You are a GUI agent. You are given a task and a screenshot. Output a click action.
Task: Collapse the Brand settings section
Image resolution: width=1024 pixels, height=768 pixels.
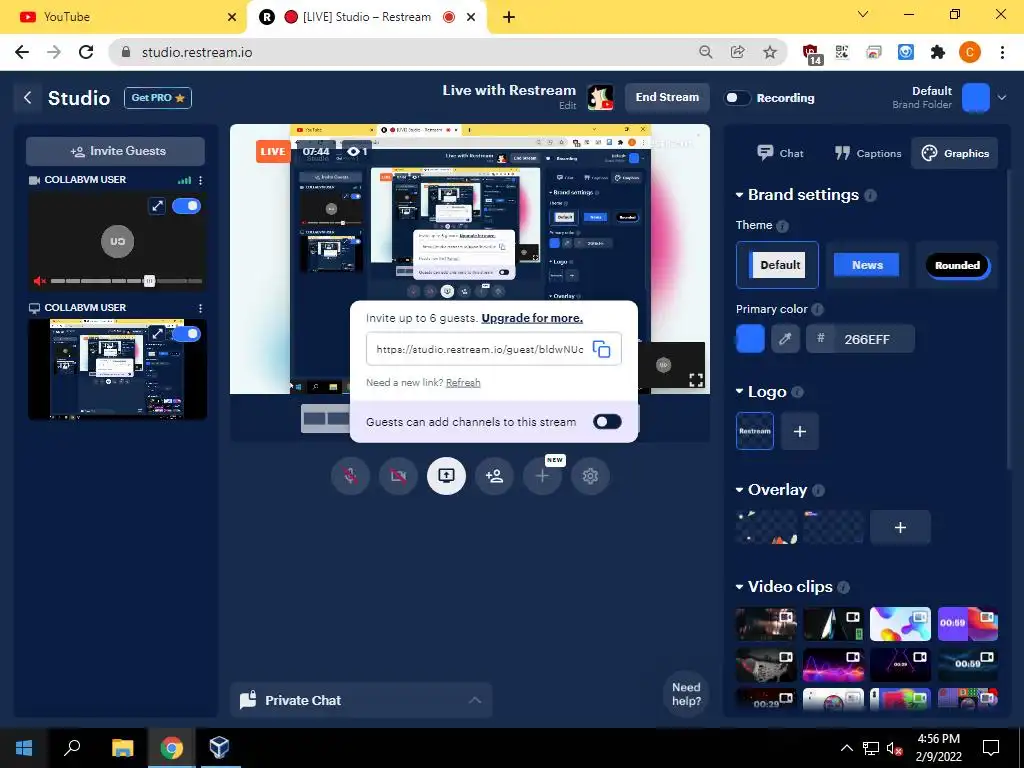tap(739, 195)
